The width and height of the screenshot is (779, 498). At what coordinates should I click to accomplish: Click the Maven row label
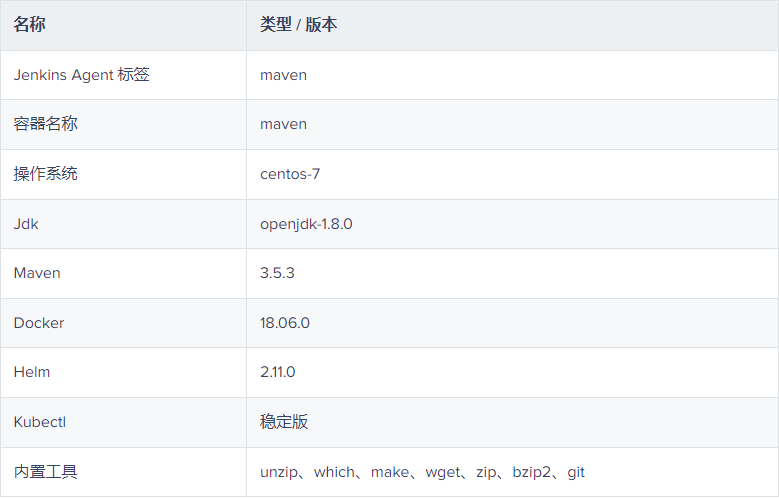(37, 273)
